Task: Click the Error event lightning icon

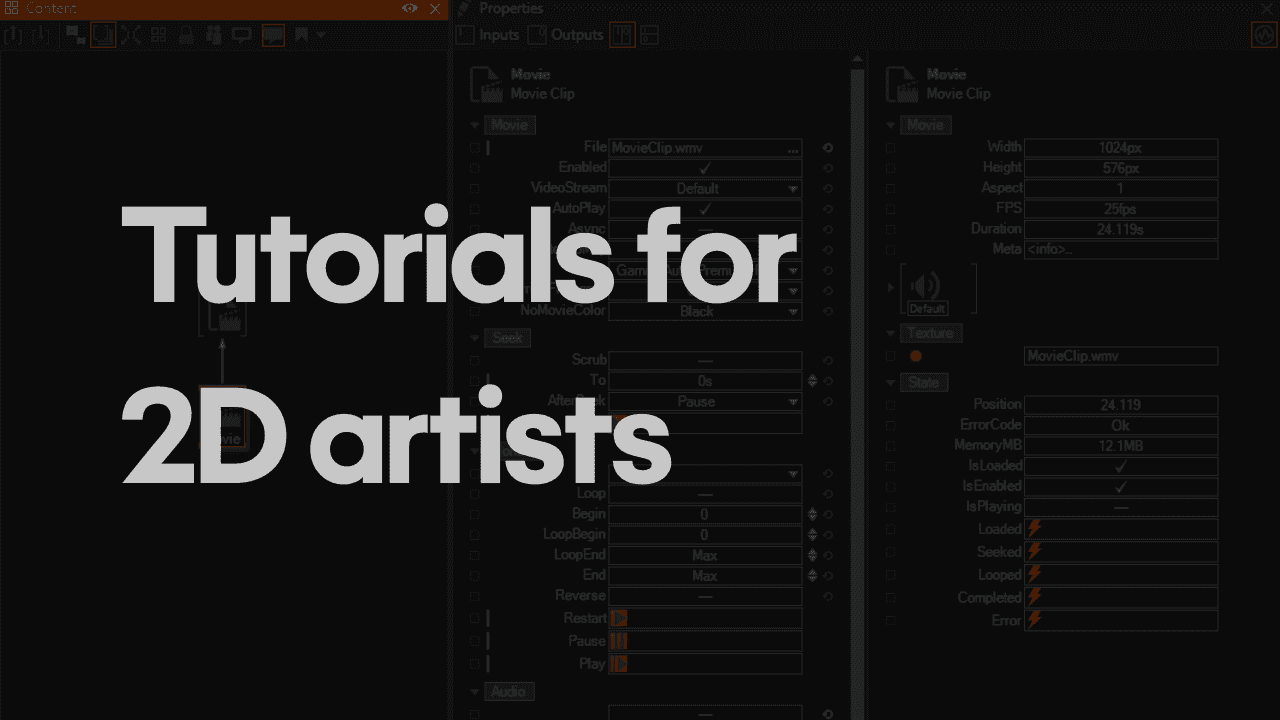Action: [1035, 620]
